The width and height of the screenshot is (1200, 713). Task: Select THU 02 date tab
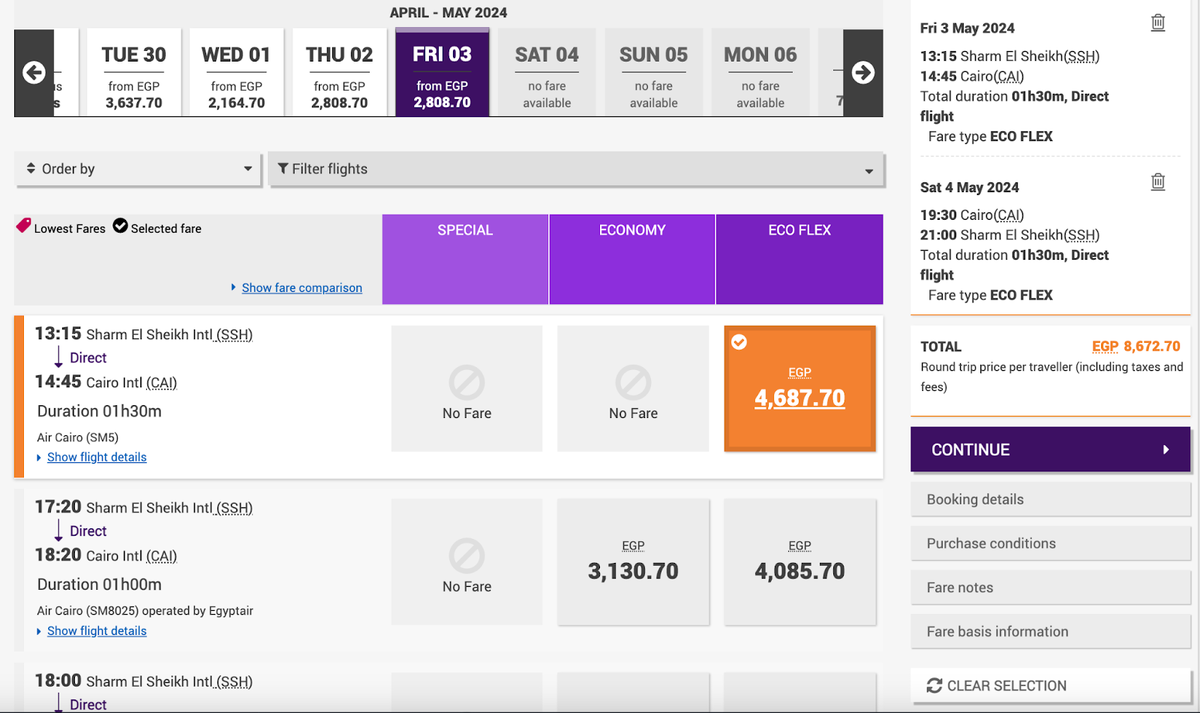[339, 73]
